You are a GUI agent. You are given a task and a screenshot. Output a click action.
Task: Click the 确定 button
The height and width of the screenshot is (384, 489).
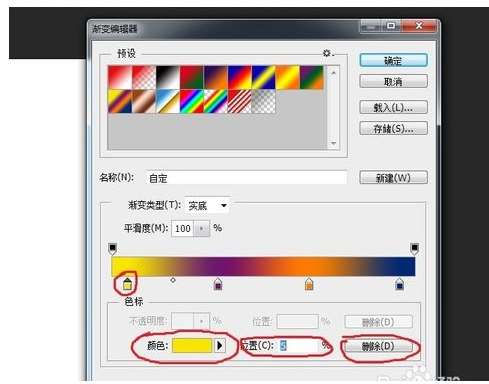[x=393, y=61]
